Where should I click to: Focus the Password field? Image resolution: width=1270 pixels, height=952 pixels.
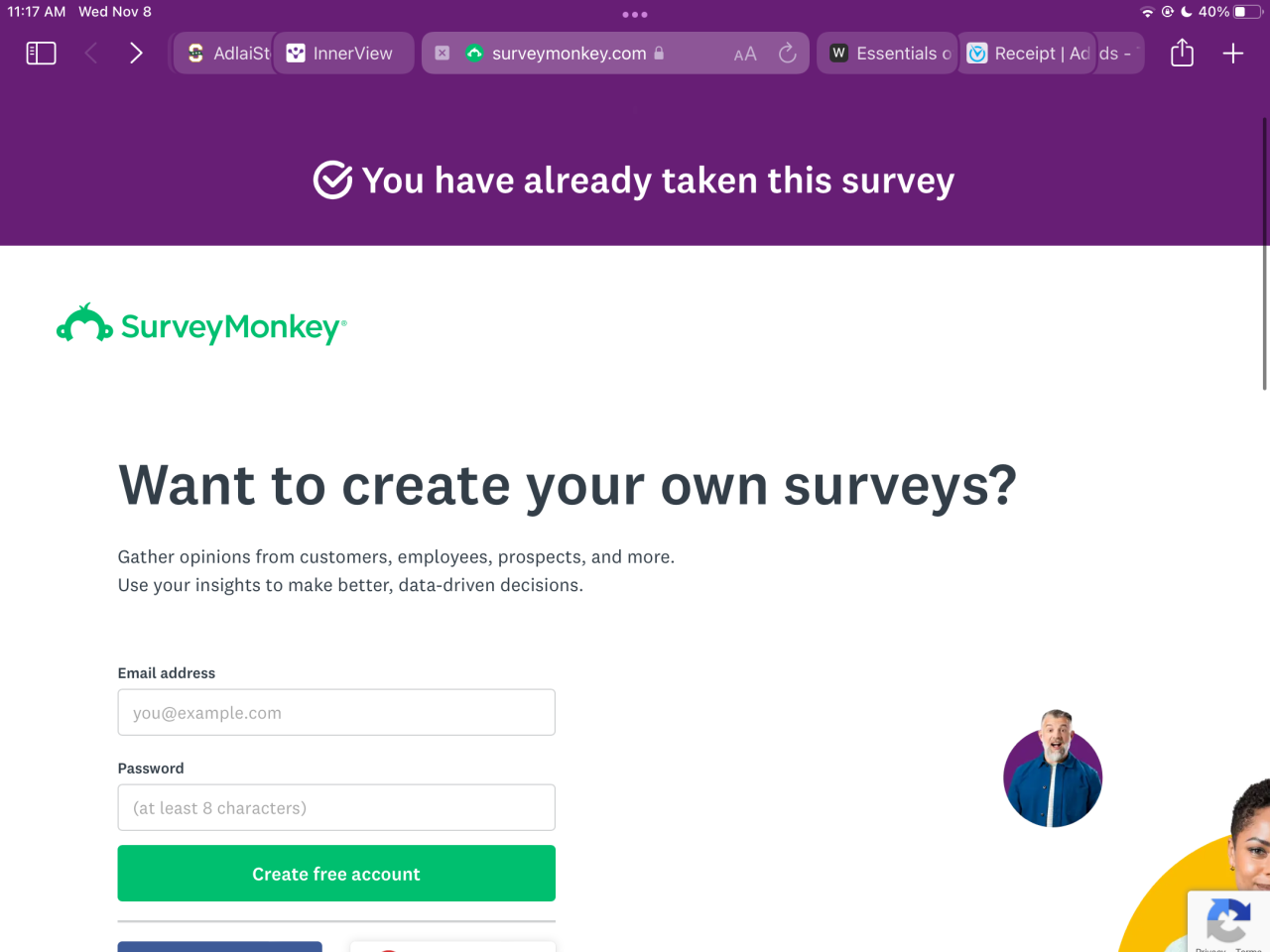(x=336, y=808)
